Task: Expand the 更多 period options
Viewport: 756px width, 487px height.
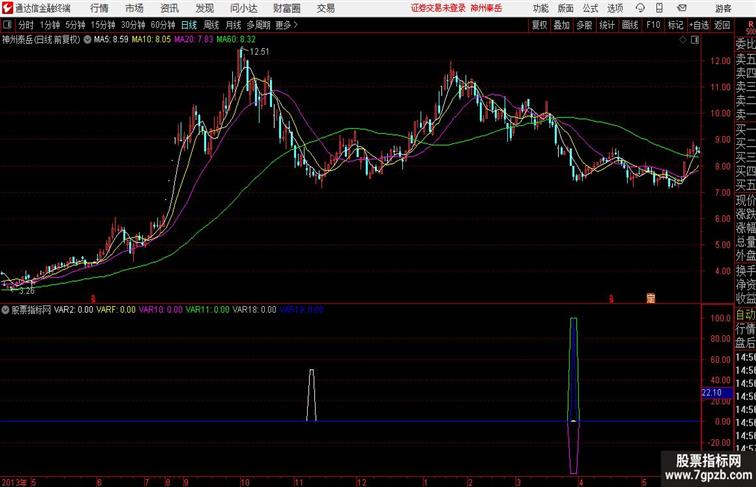Action: pos(286,25)
